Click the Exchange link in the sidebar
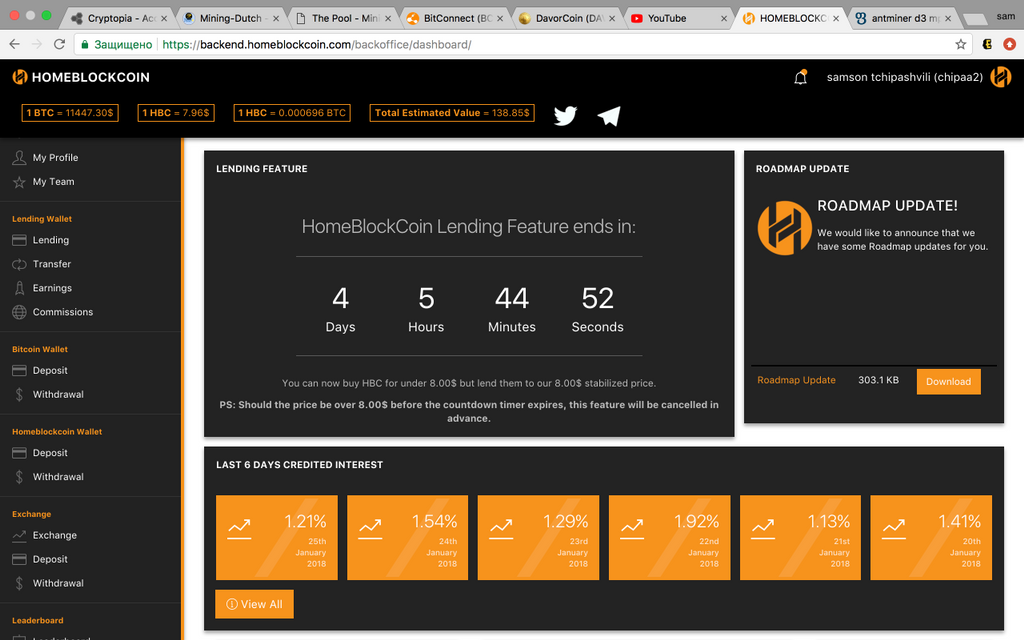 click(x=55, y=536)
